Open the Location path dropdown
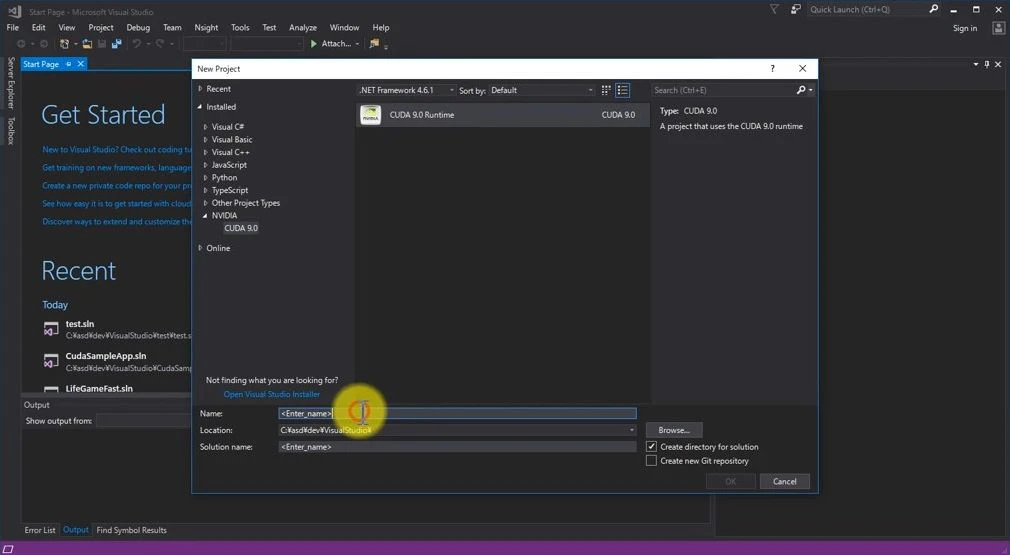This screenshot has height=555, width=1010. [x=631, y=430]
